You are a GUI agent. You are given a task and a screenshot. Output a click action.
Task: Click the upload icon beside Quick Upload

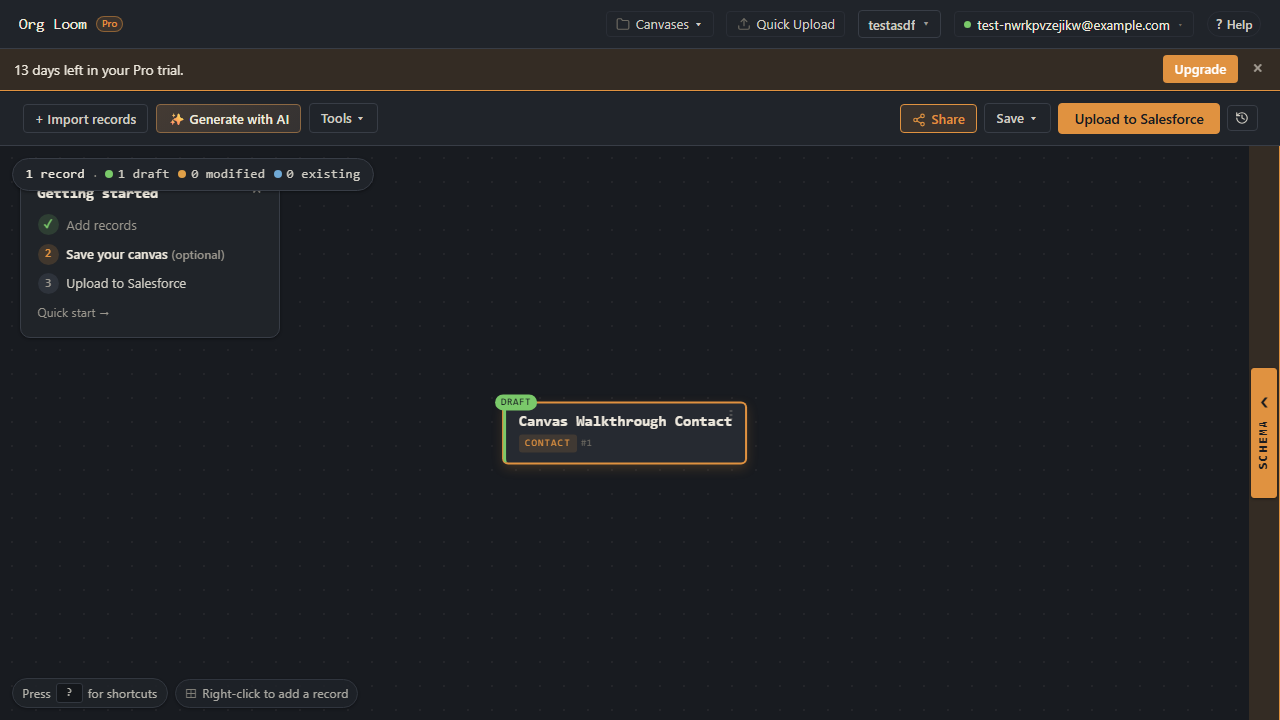[743, 24]
